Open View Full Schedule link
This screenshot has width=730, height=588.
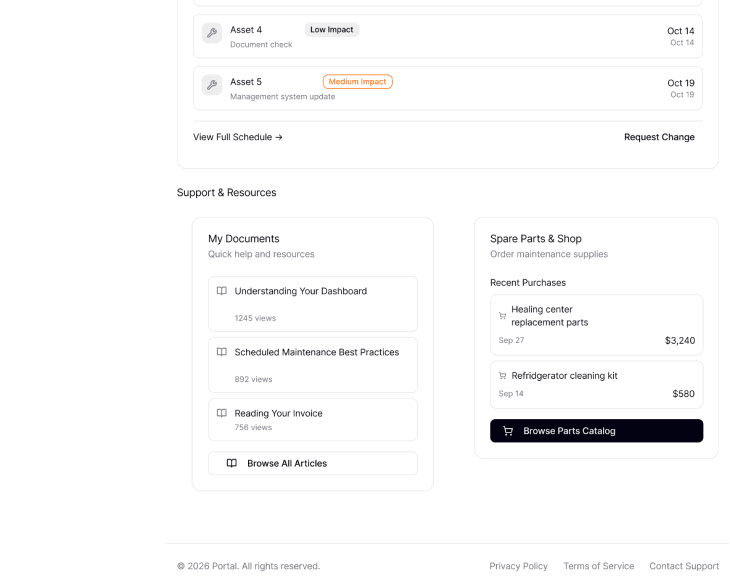pos(238,137)
